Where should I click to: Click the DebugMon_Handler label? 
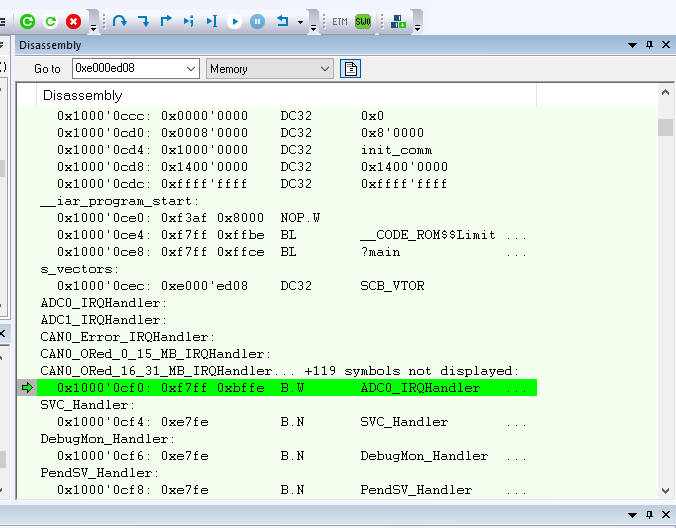pos(107,439)
